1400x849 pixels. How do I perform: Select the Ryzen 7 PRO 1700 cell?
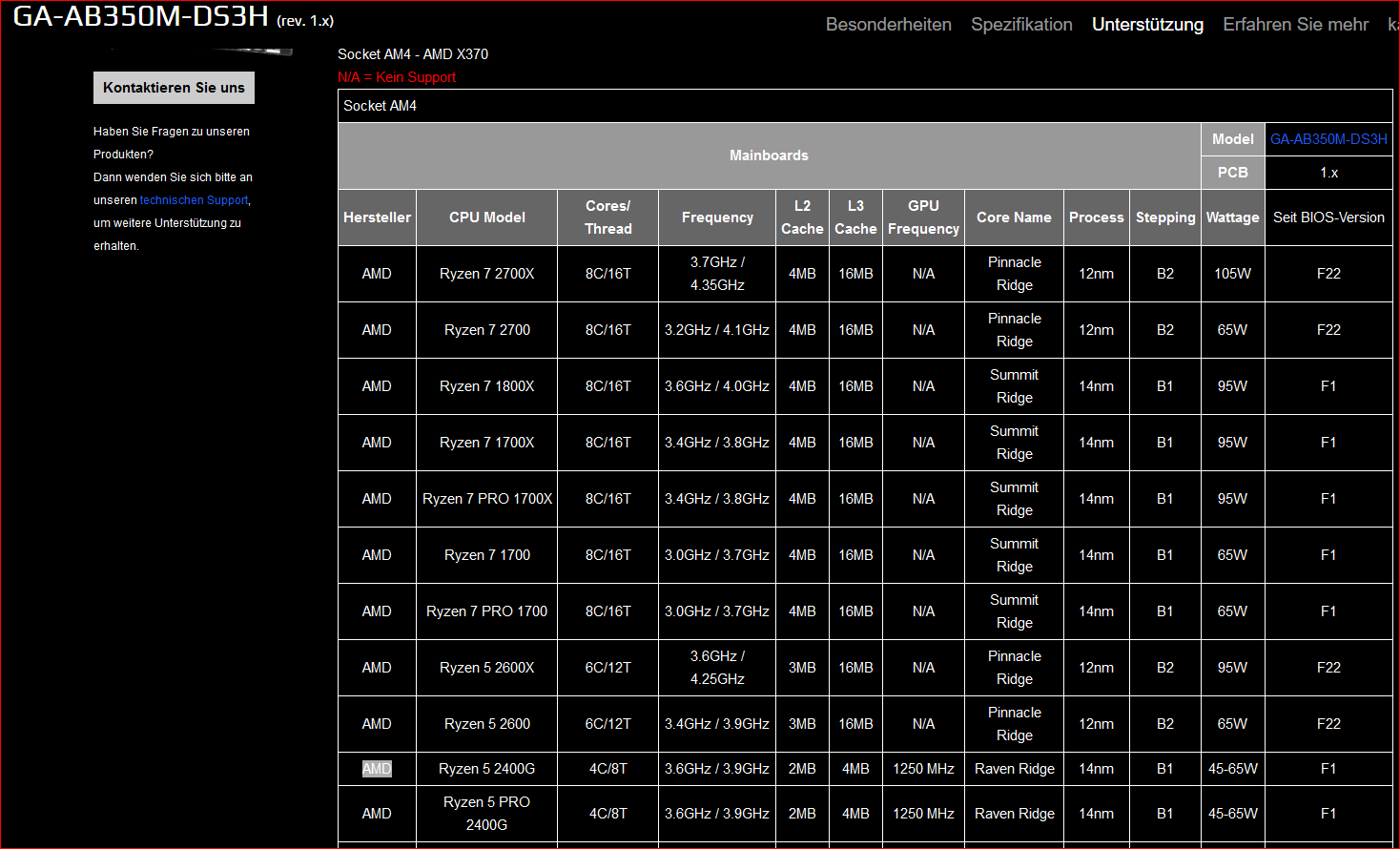pyautogui.click(x=486, y=611)
